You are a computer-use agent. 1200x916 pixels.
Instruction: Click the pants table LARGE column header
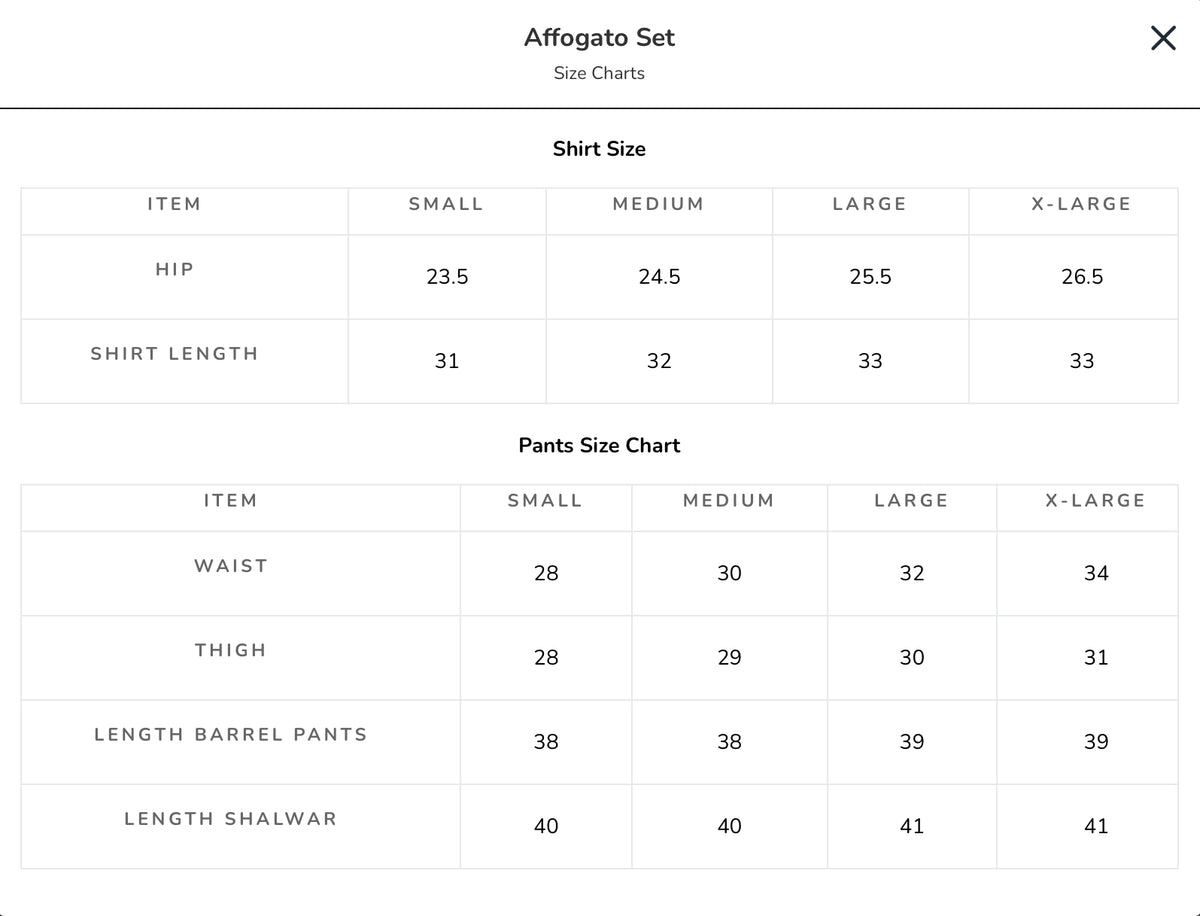click(911, 501)
